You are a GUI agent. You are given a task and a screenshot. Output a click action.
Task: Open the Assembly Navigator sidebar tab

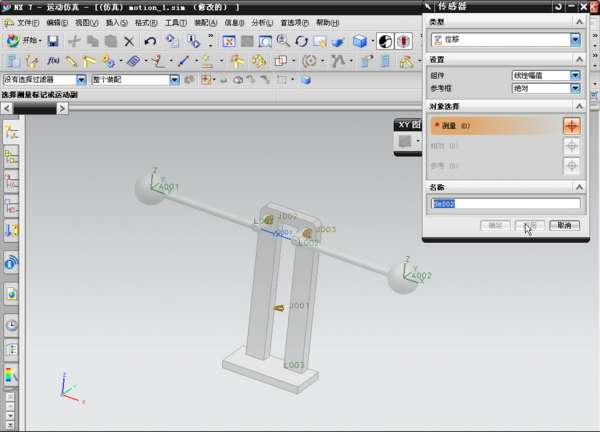pyautogui.click(x=11, y=157)
